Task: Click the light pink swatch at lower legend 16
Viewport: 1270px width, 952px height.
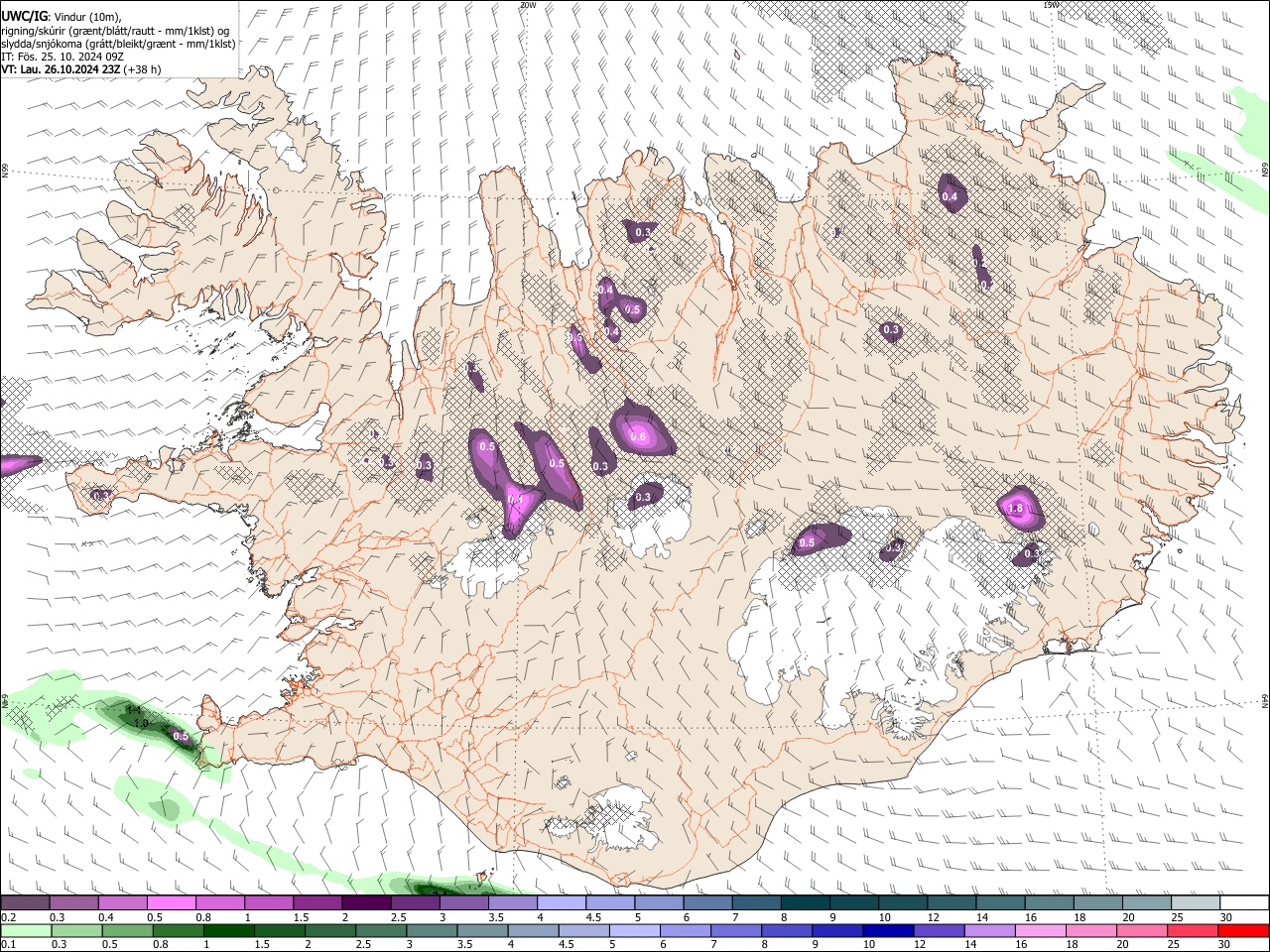Action: pos(1041,930)
